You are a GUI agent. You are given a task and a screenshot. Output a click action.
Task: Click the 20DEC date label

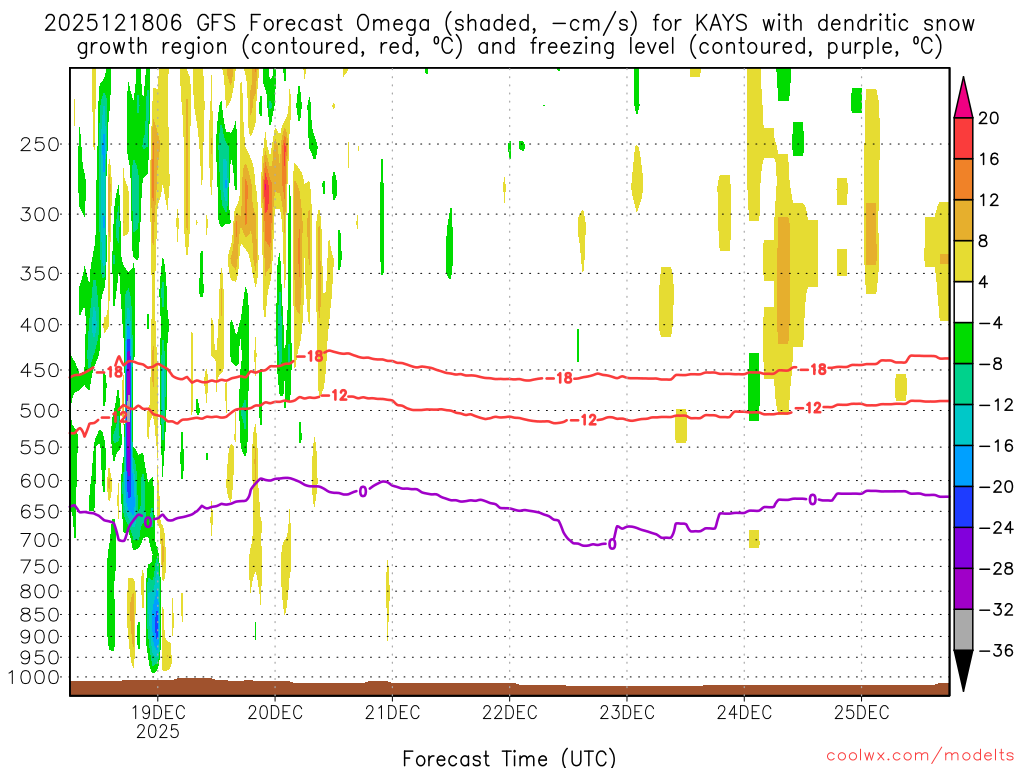pyautogui.click(x=275, y=712)
